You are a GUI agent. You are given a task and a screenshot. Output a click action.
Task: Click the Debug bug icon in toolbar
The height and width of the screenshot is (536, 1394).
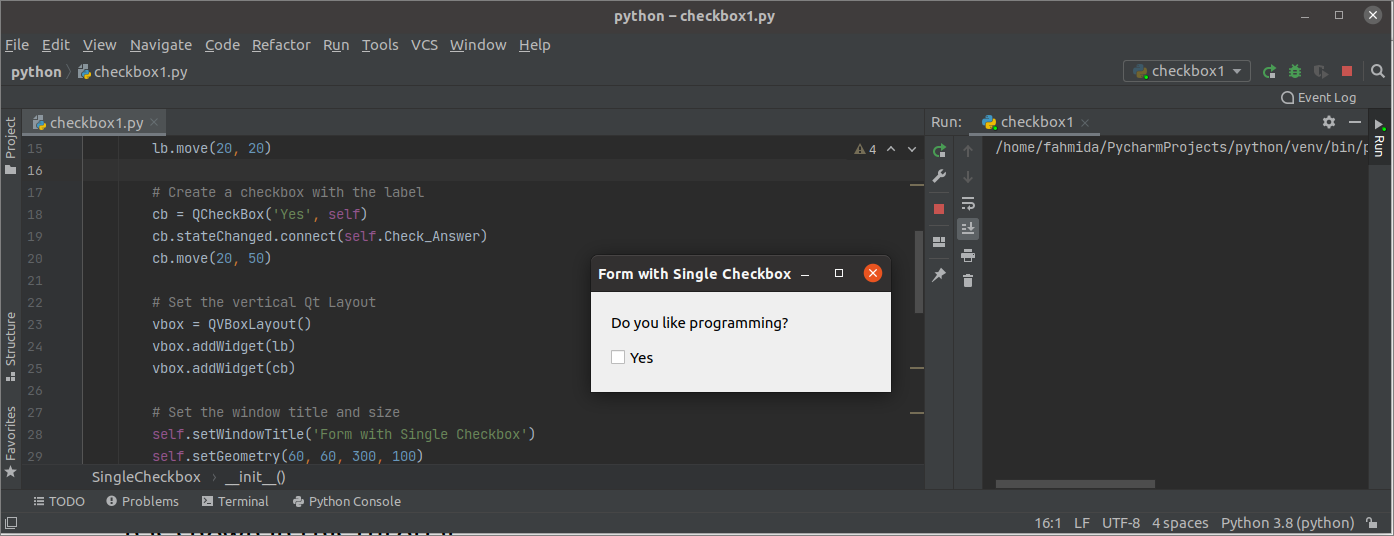[1295, 71]
